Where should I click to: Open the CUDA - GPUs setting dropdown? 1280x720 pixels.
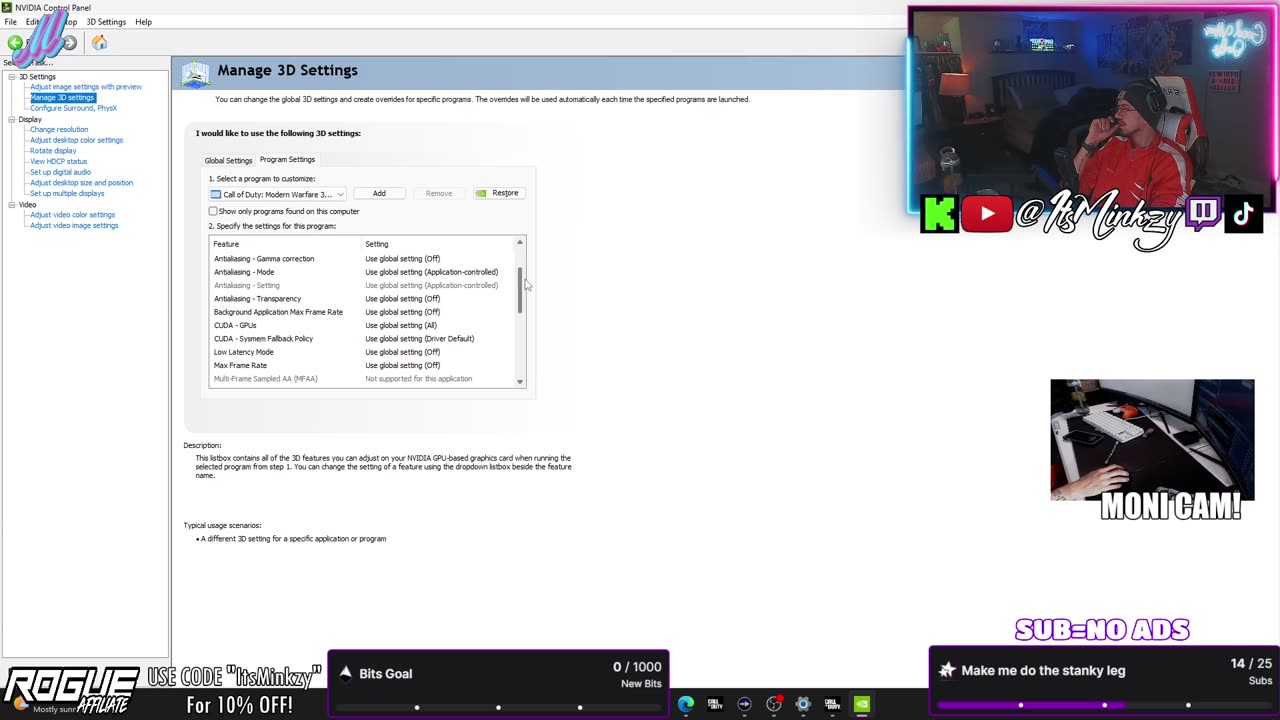(401, 325)
